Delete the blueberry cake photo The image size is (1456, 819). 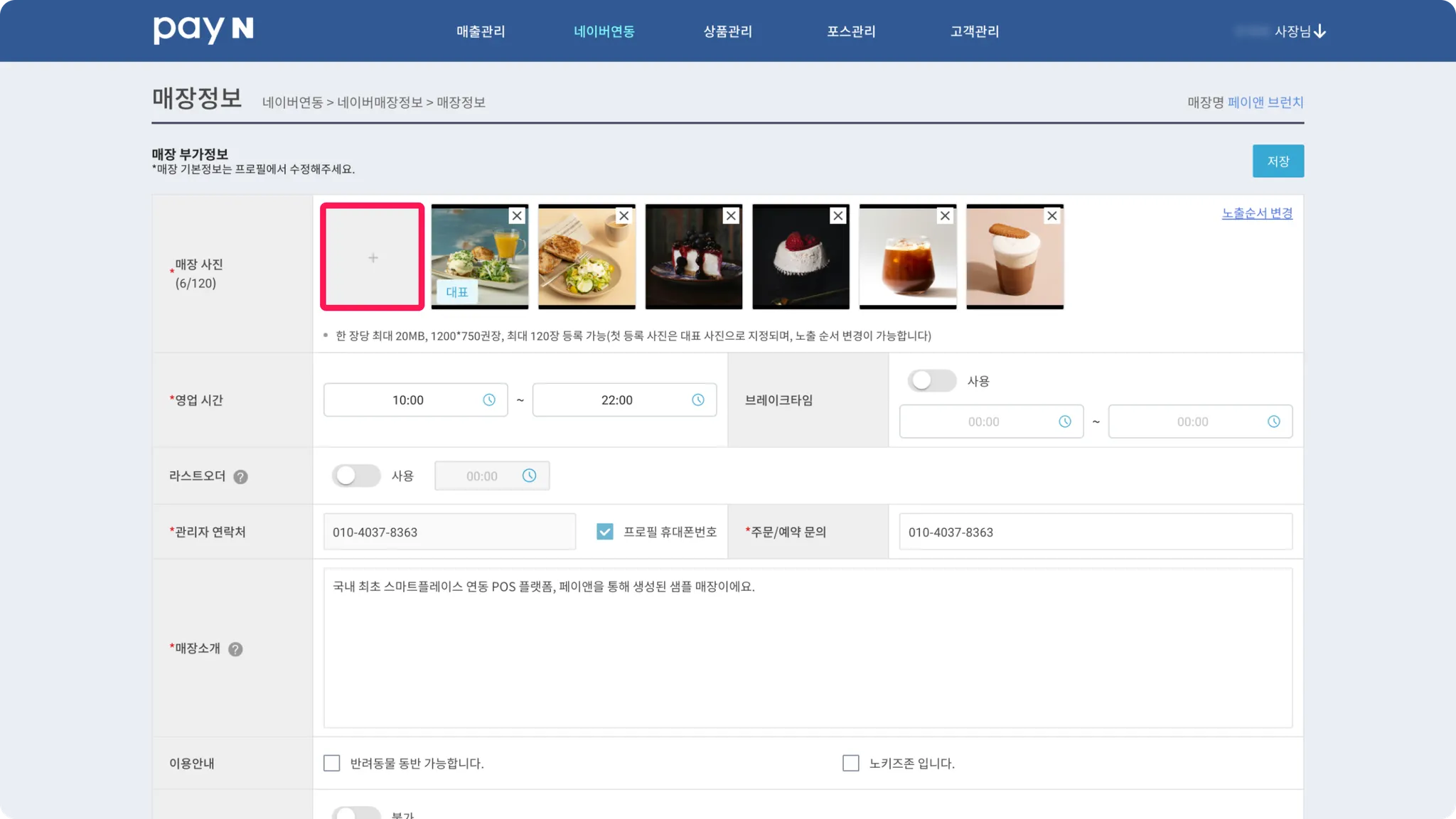point(731,215)
